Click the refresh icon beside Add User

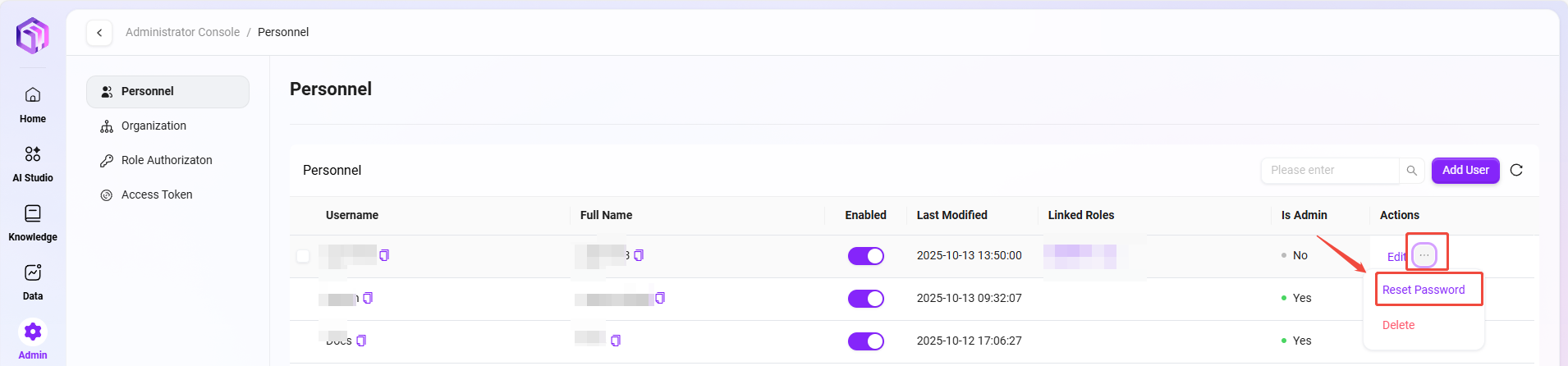(1516, 170)
